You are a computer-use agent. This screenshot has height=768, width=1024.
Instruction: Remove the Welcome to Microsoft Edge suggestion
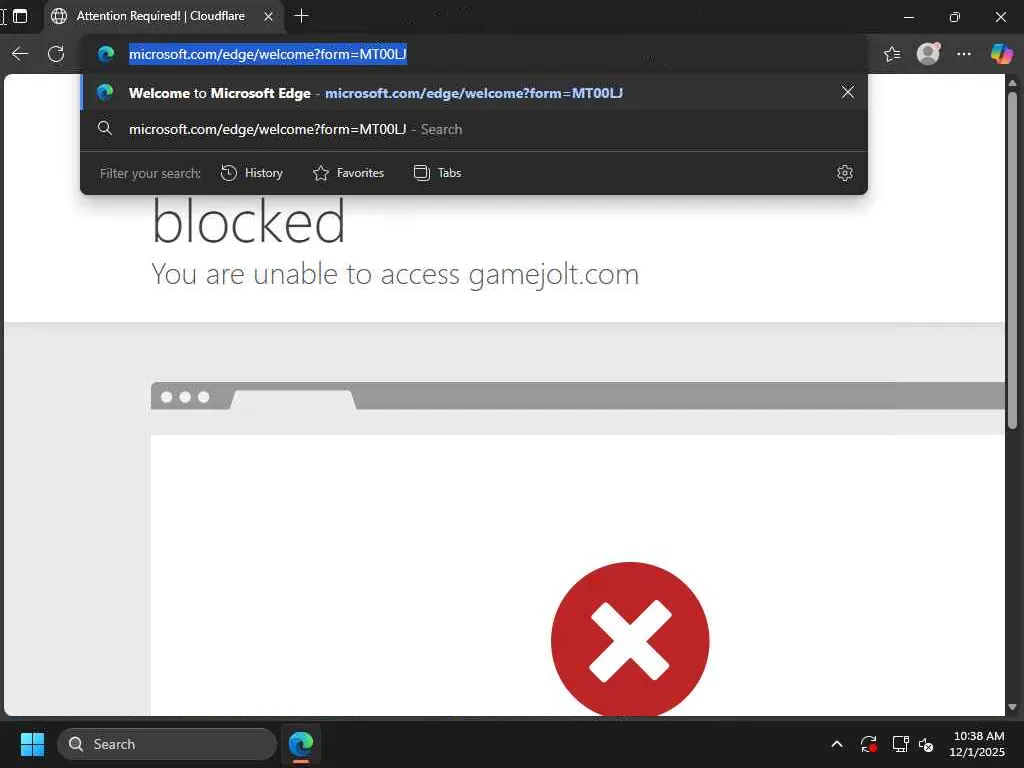[847, 92]
